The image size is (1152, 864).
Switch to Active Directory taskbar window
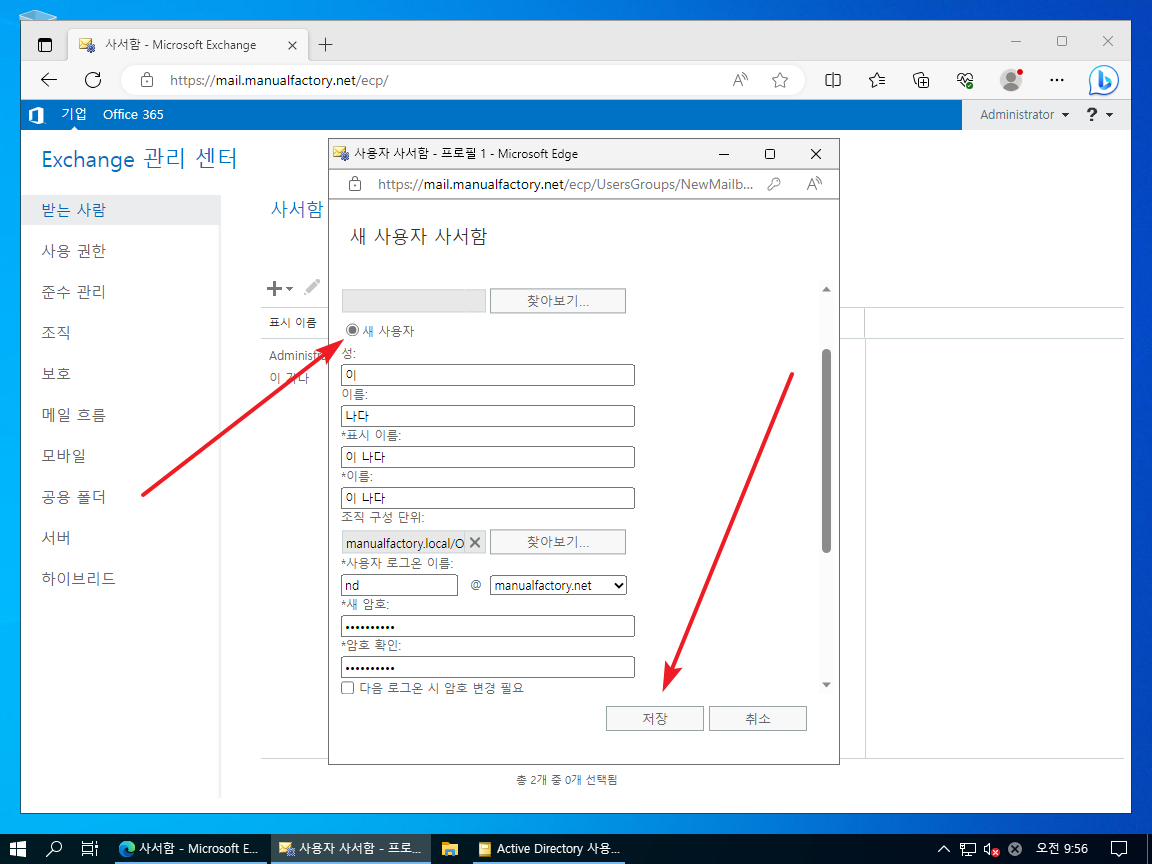[x=550, y=849]
